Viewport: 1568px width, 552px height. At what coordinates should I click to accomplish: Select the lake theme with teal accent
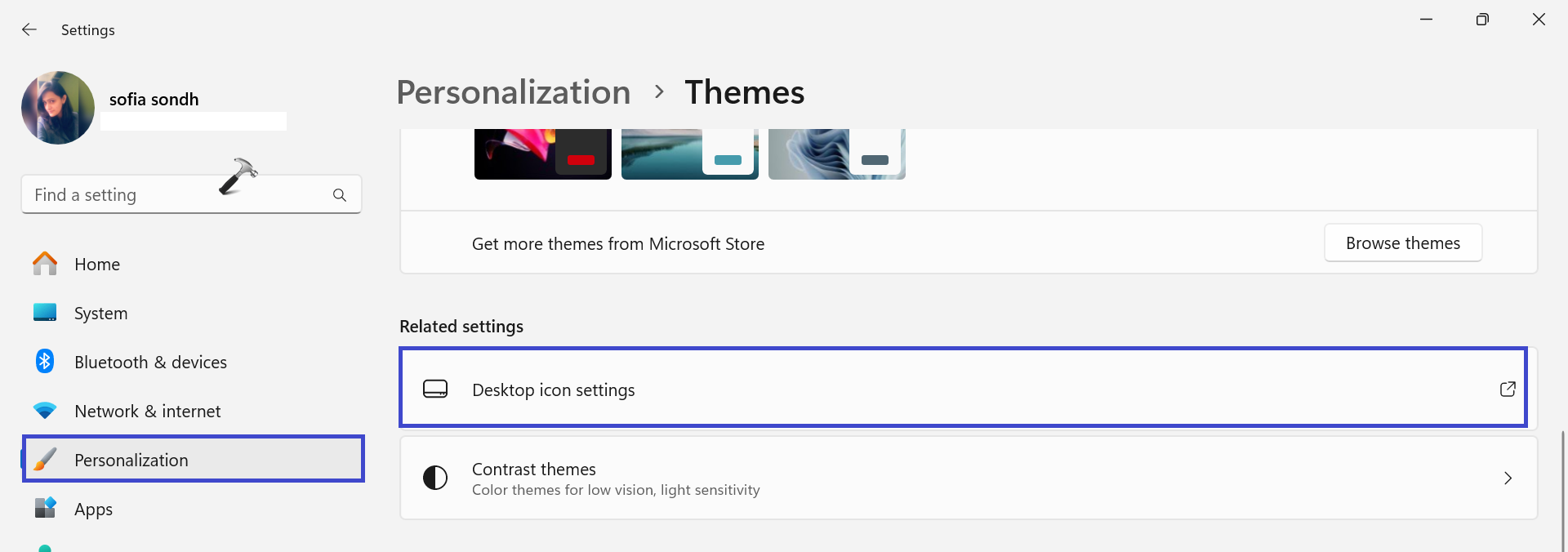689,154
